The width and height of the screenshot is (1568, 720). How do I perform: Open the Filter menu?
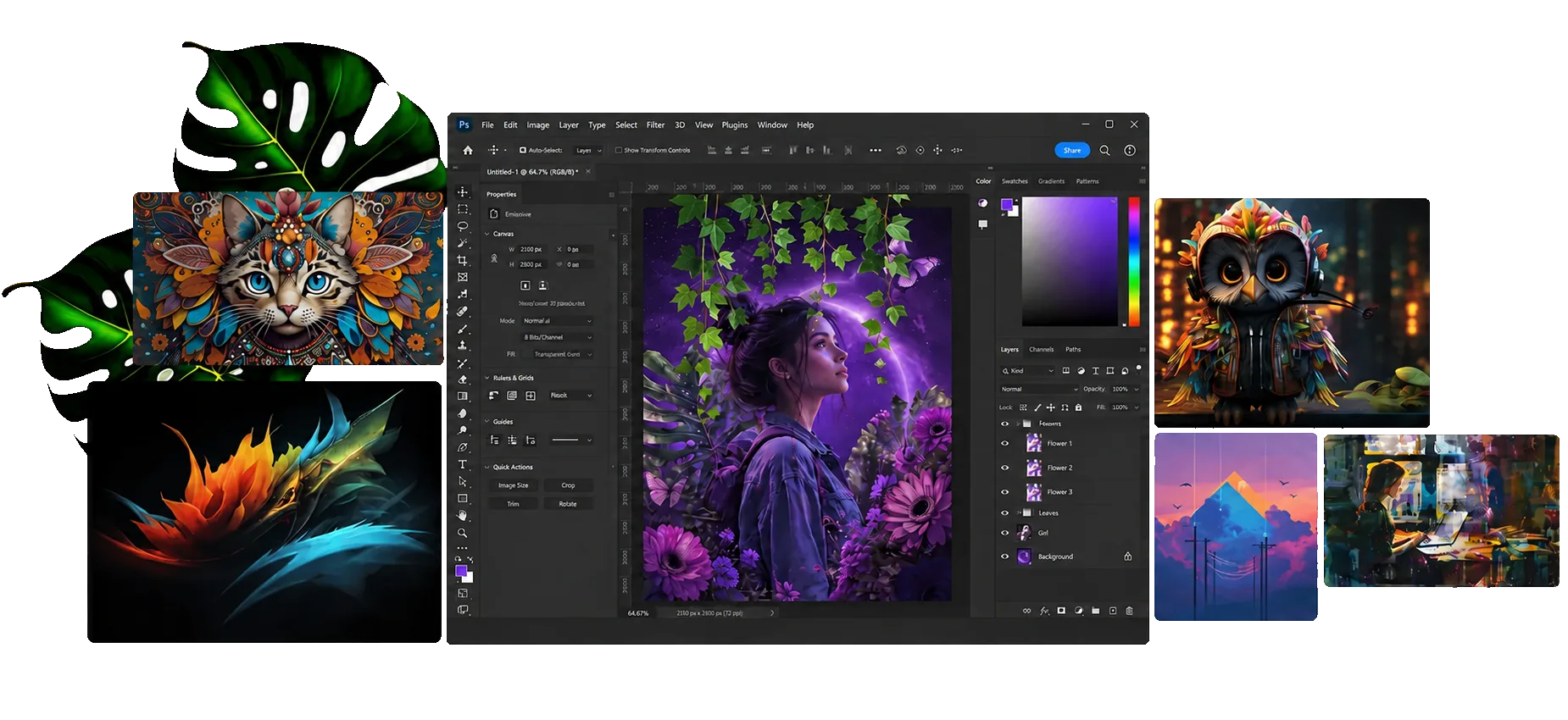(x=656, y=125)
